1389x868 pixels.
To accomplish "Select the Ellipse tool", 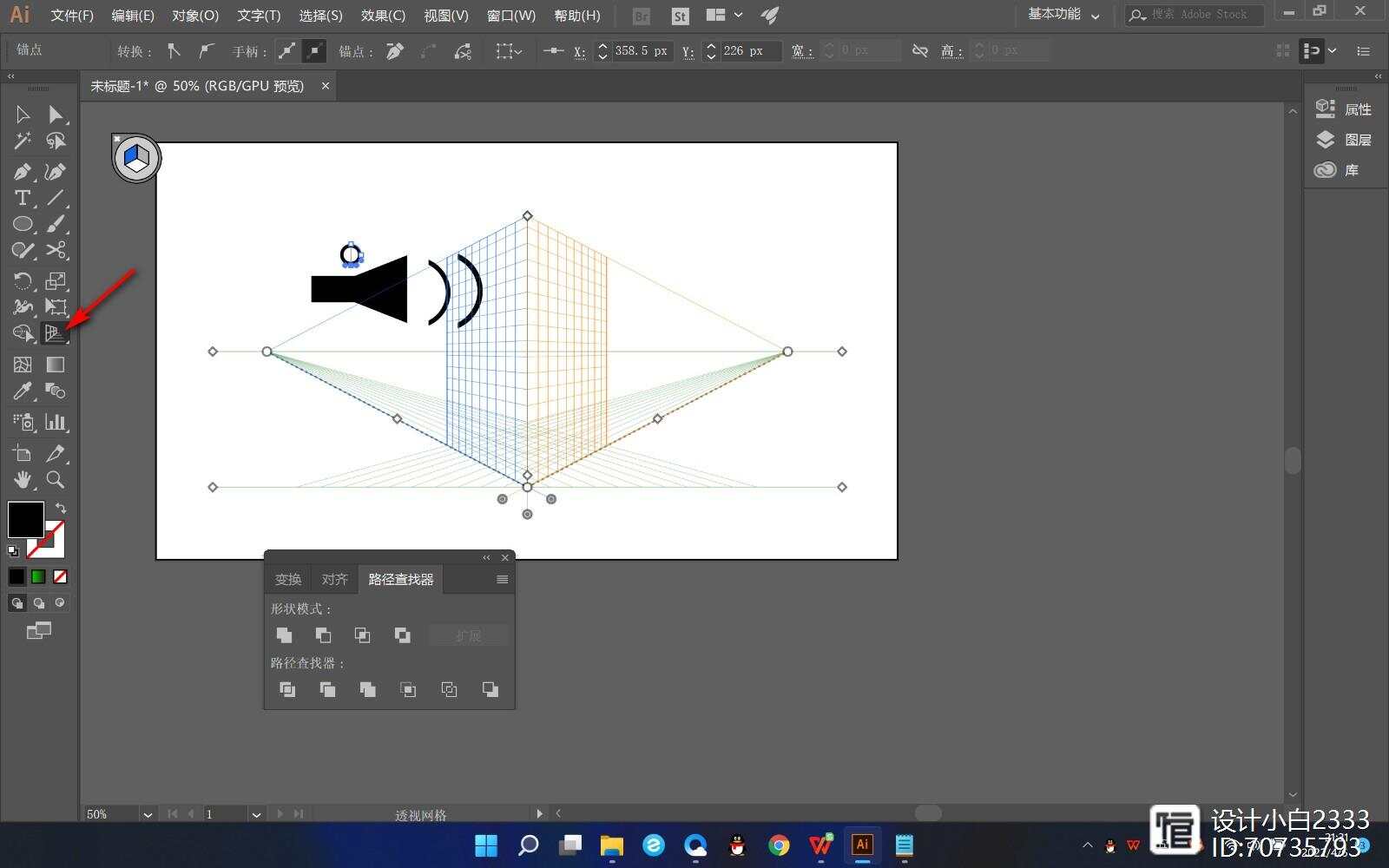I will (23, 224).
